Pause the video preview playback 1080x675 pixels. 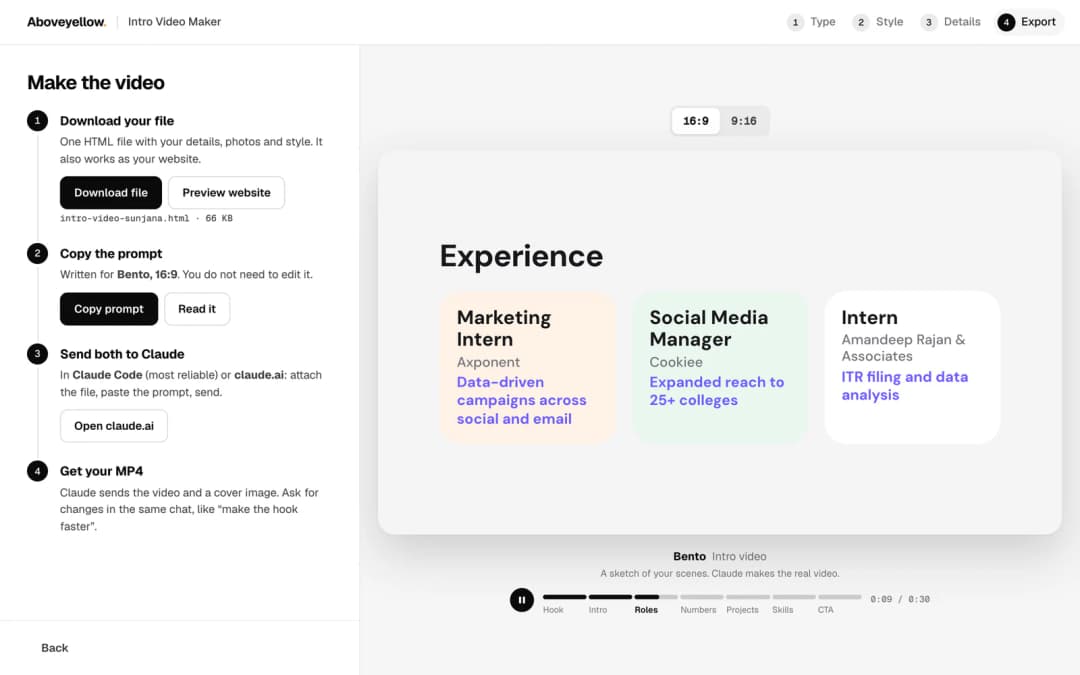click(x=521, y=600)
